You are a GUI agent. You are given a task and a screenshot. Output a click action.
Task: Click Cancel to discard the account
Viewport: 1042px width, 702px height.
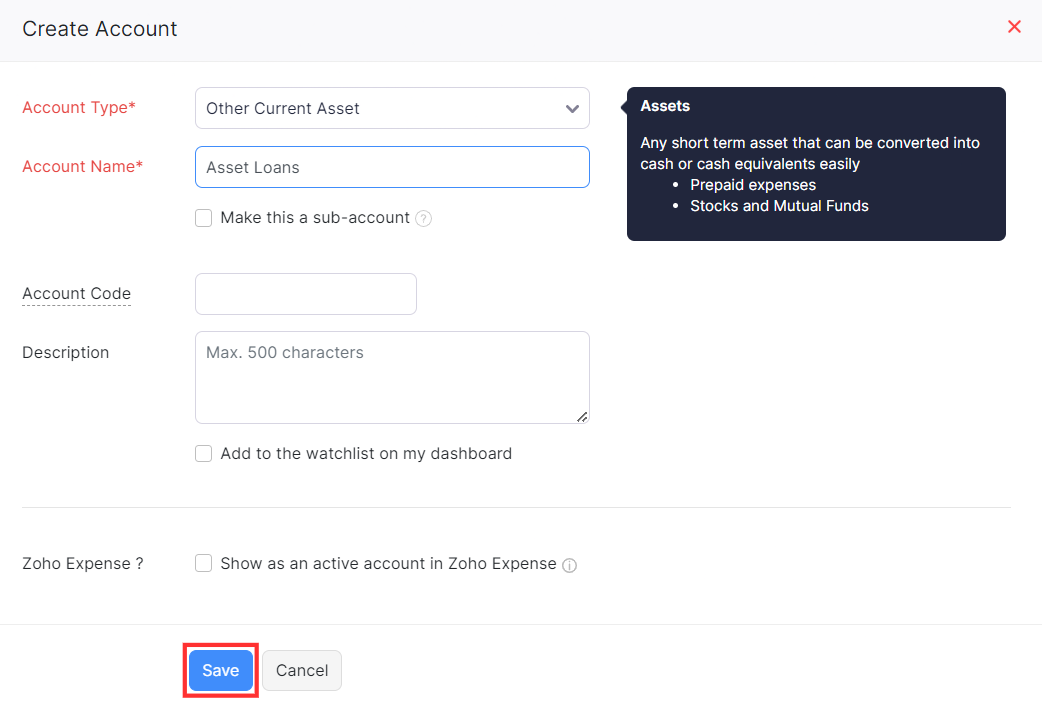click(301, 670)
